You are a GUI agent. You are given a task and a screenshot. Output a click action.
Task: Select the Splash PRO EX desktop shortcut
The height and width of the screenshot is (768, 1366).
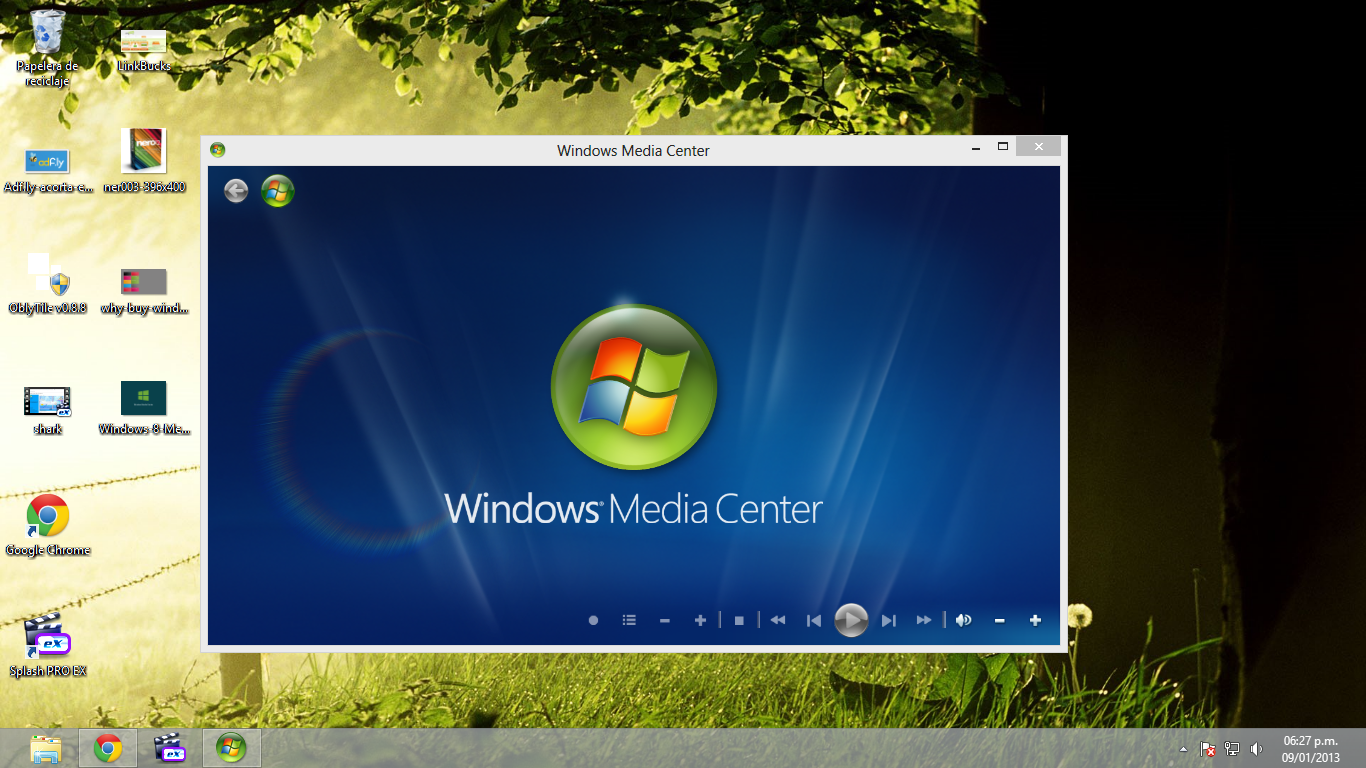click(x=48, y=645)
